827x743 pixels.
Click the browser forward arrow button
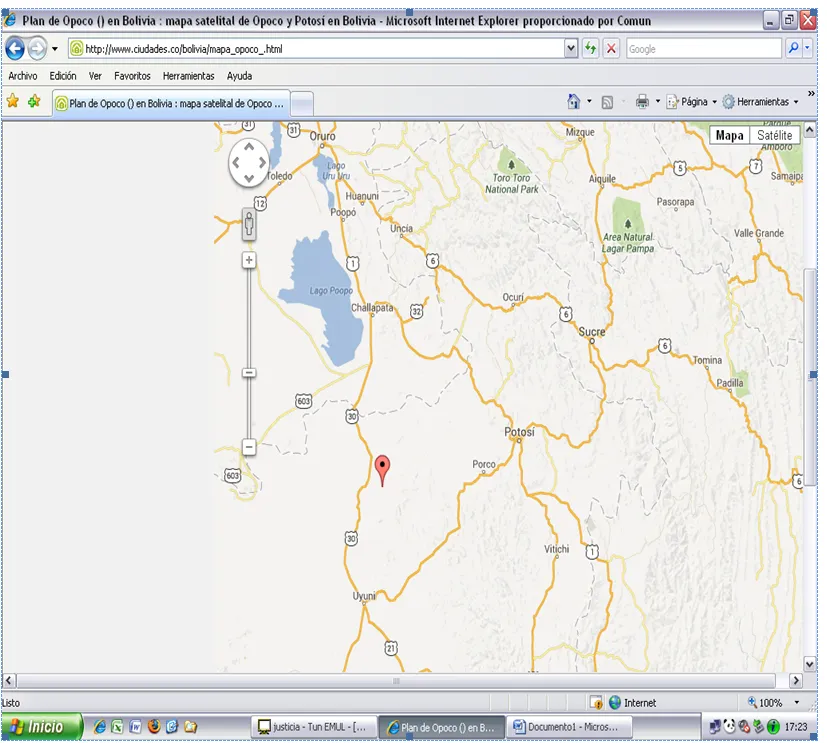coord(37,49)
